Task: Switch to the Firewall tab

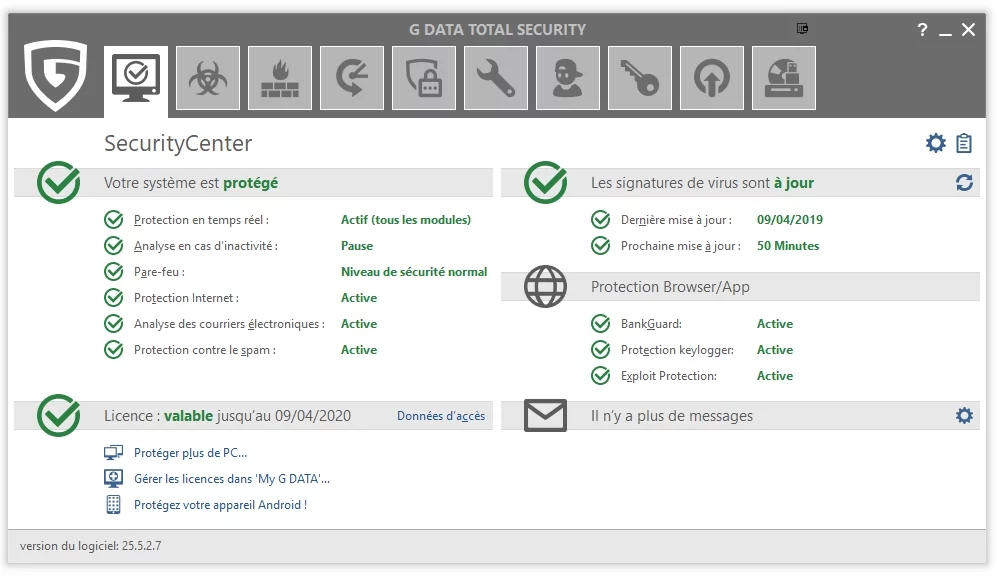Action: coord(280,78)
